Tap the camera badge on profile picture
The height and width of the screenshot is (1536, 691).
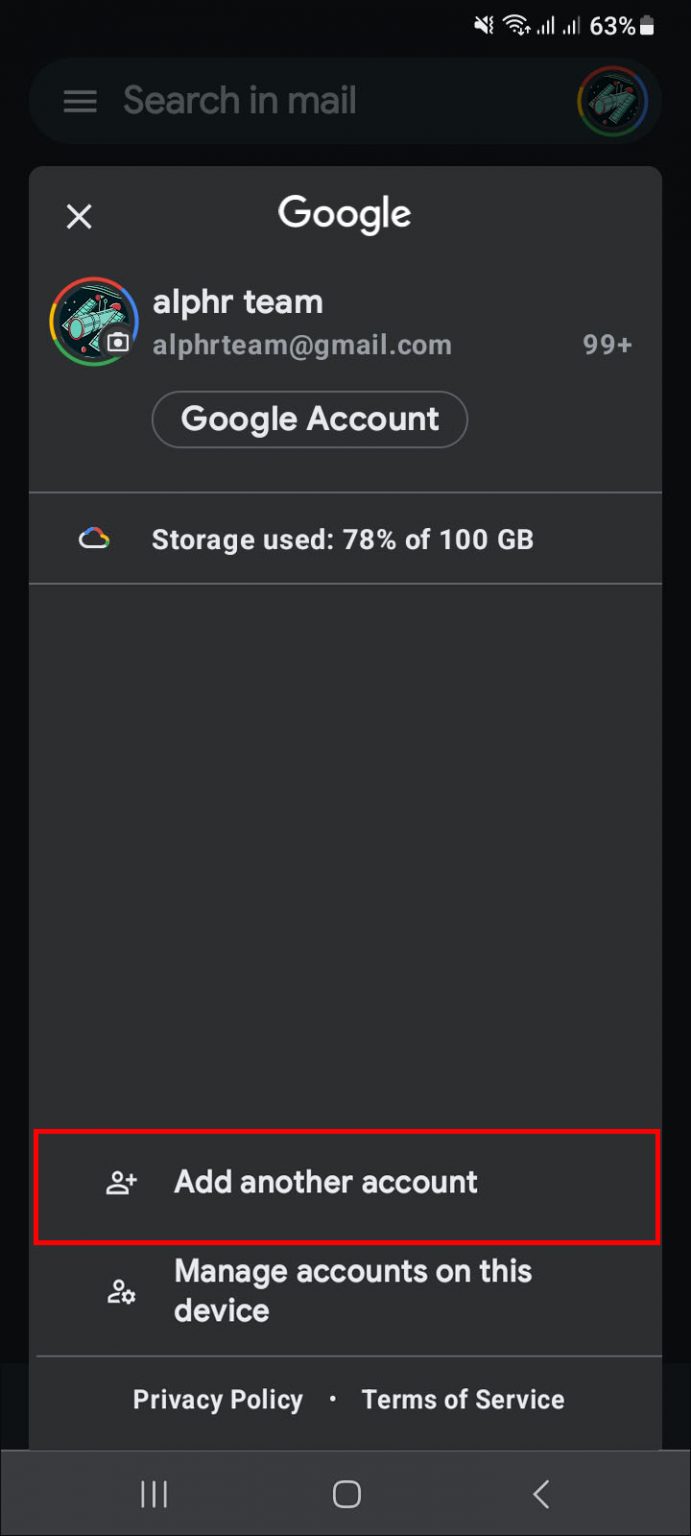[118, 343]
